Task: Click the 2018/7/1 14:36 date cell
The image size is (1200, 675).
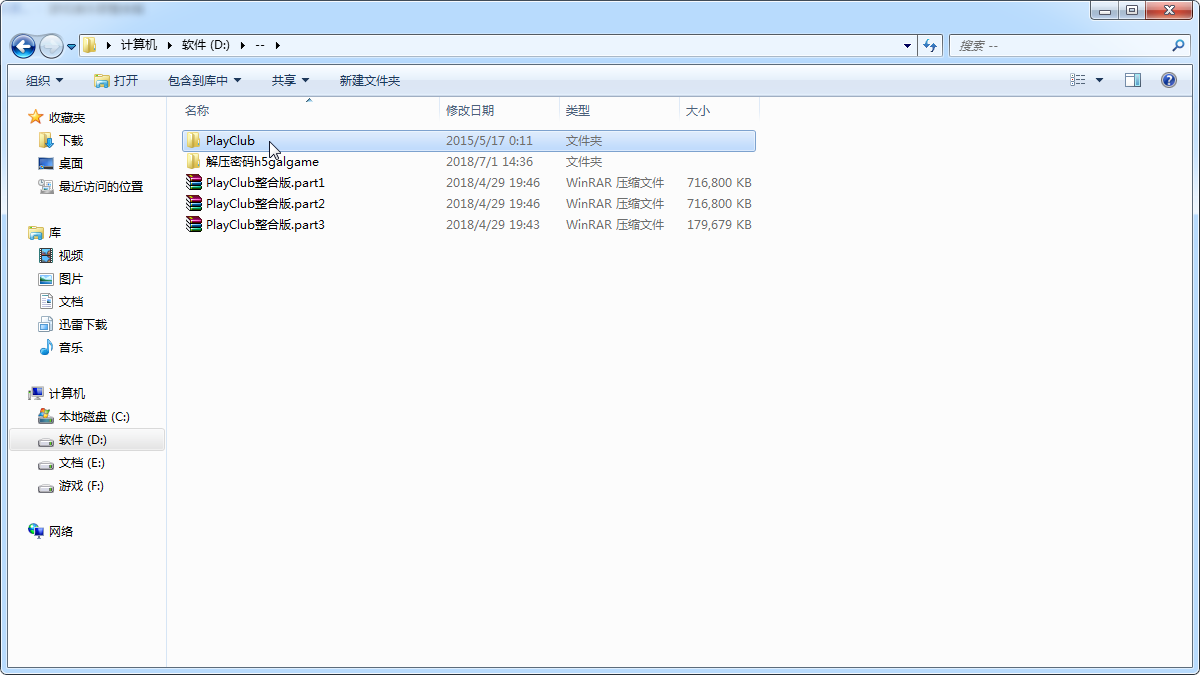Action: (489, 162)
